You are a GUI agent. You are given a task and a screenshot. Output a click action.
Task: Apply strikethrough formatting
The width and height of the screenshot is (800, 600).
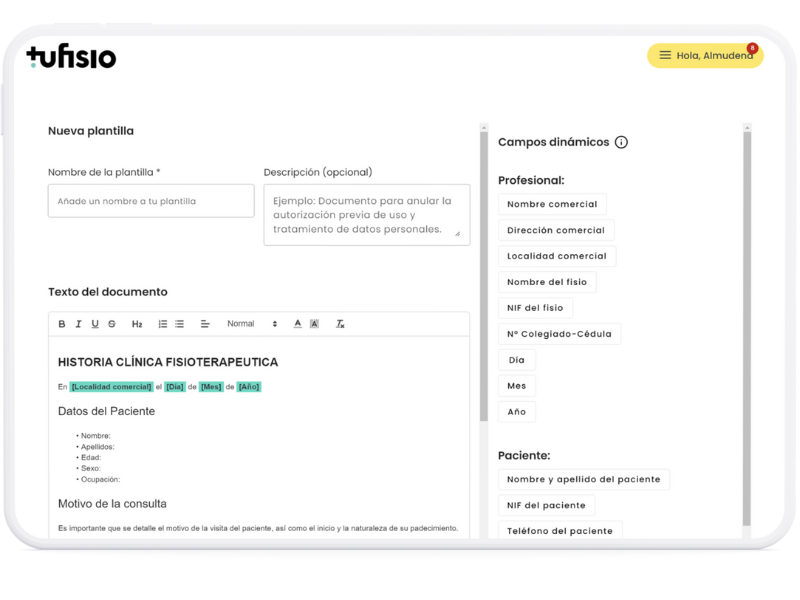point(112,324)
